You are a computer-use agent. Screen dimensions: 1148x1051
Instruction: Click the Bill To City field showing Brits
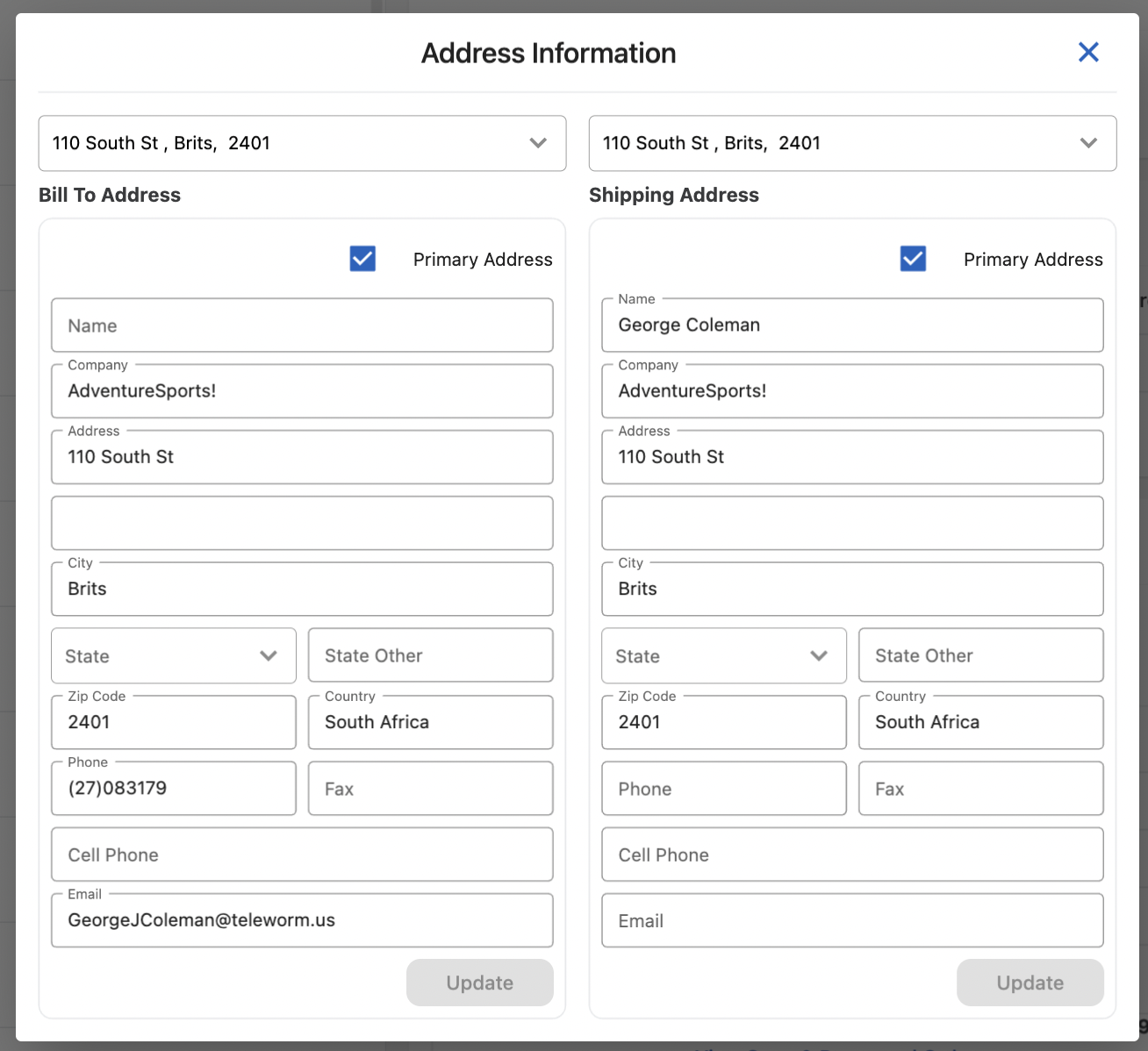[302, 589]
